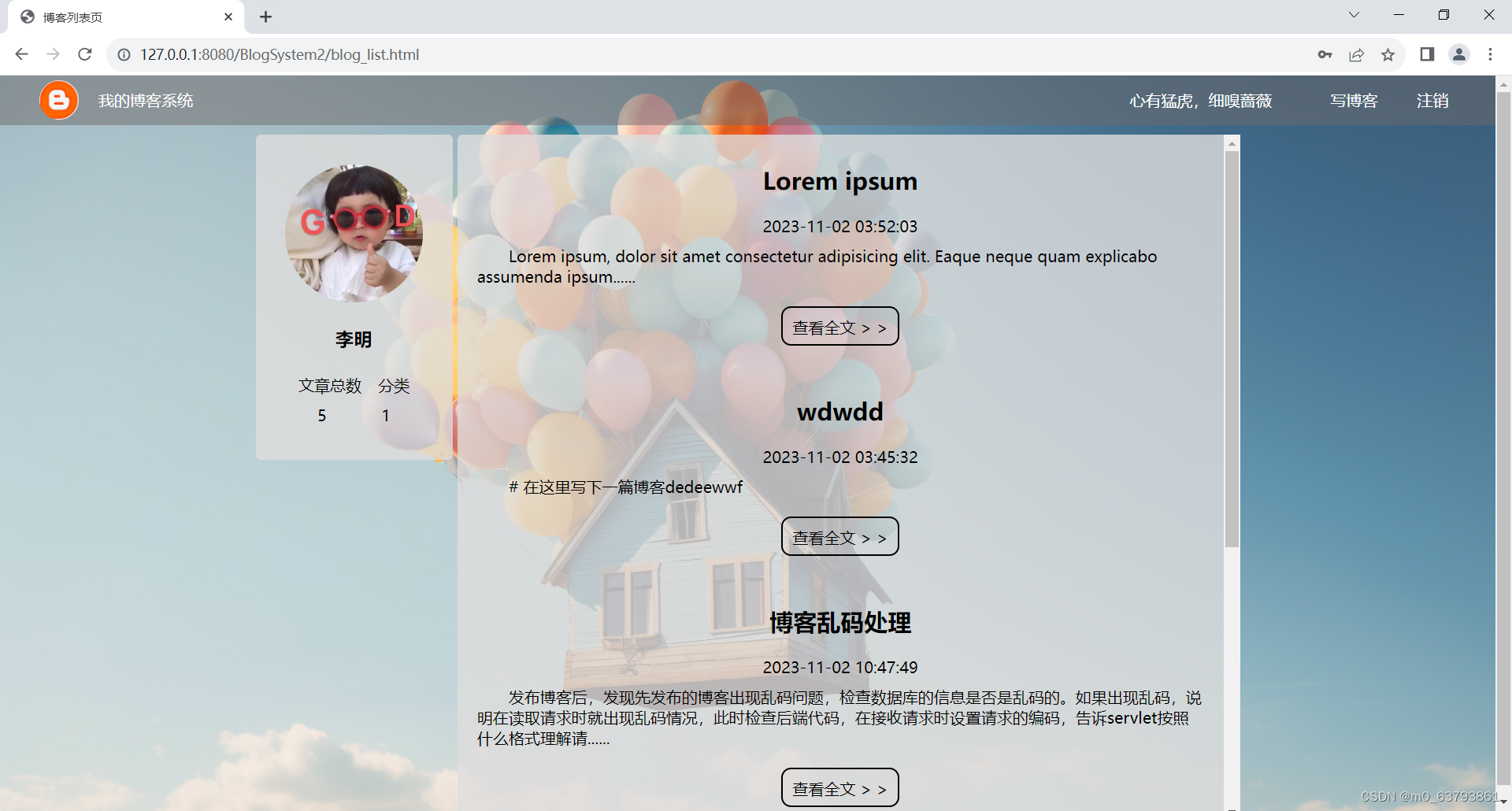This screenshot has width=1512, height=811.
Task: Open full text of wdwdd post
Action: (x=839, y=536)
